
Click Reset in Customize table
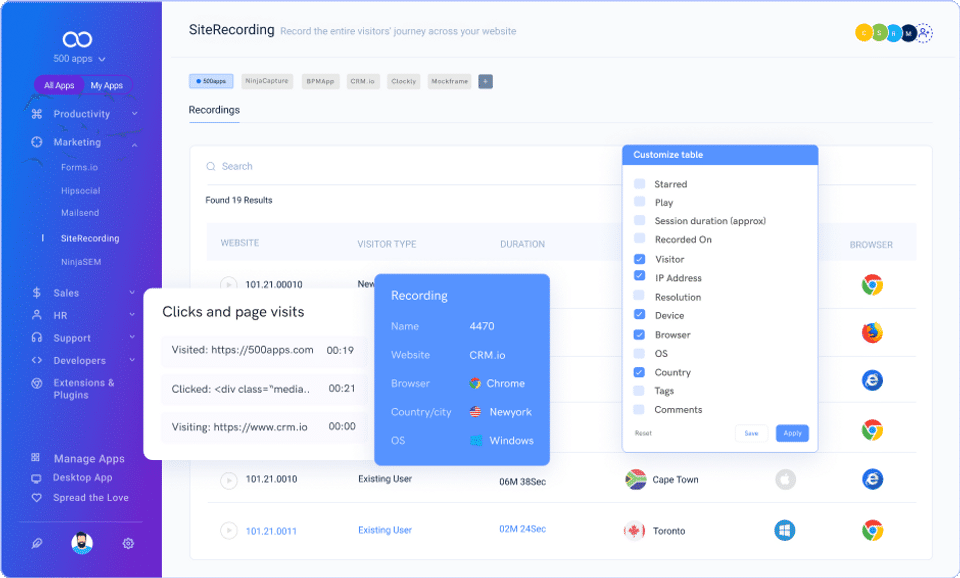click(643, 433)
